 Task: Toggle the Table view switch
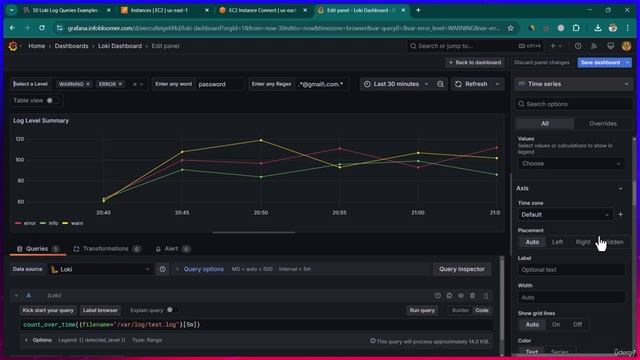[51, 100]
